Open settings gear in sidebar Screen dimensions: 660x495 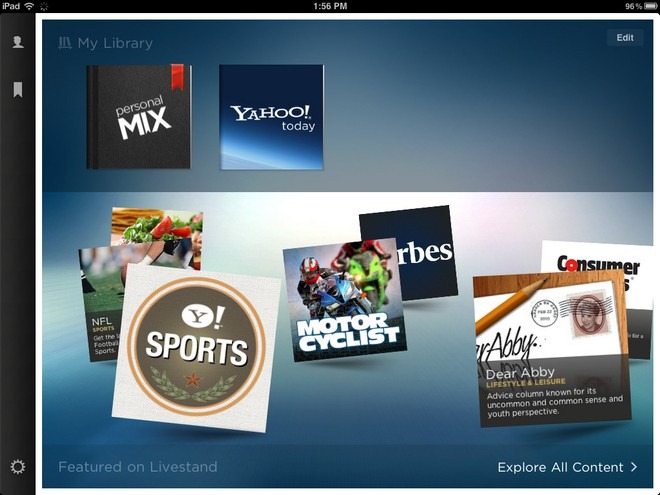pyautogui.click(x=18, y=467)
